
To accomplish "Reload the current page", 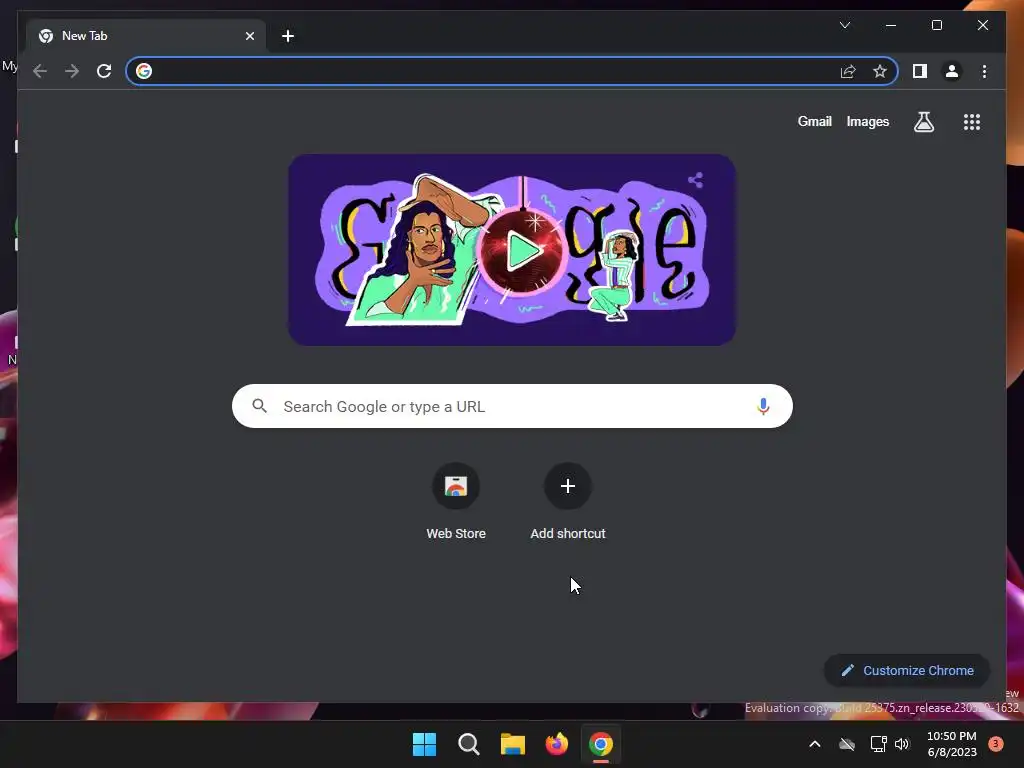I will coord(104,71).
